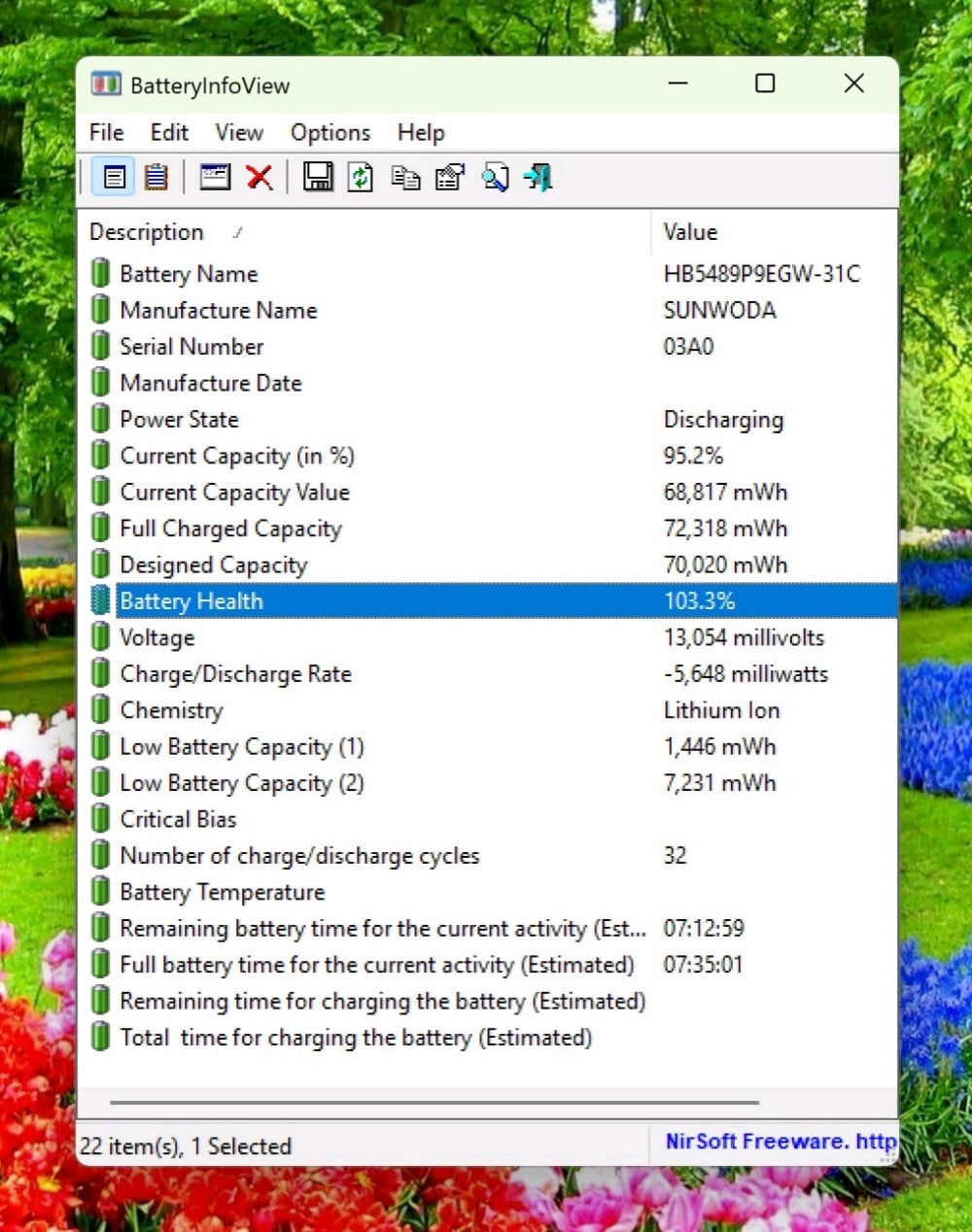Open Advanced Options from the toolbar
This screenshot has height=1232, width=972.
point(214,178)
